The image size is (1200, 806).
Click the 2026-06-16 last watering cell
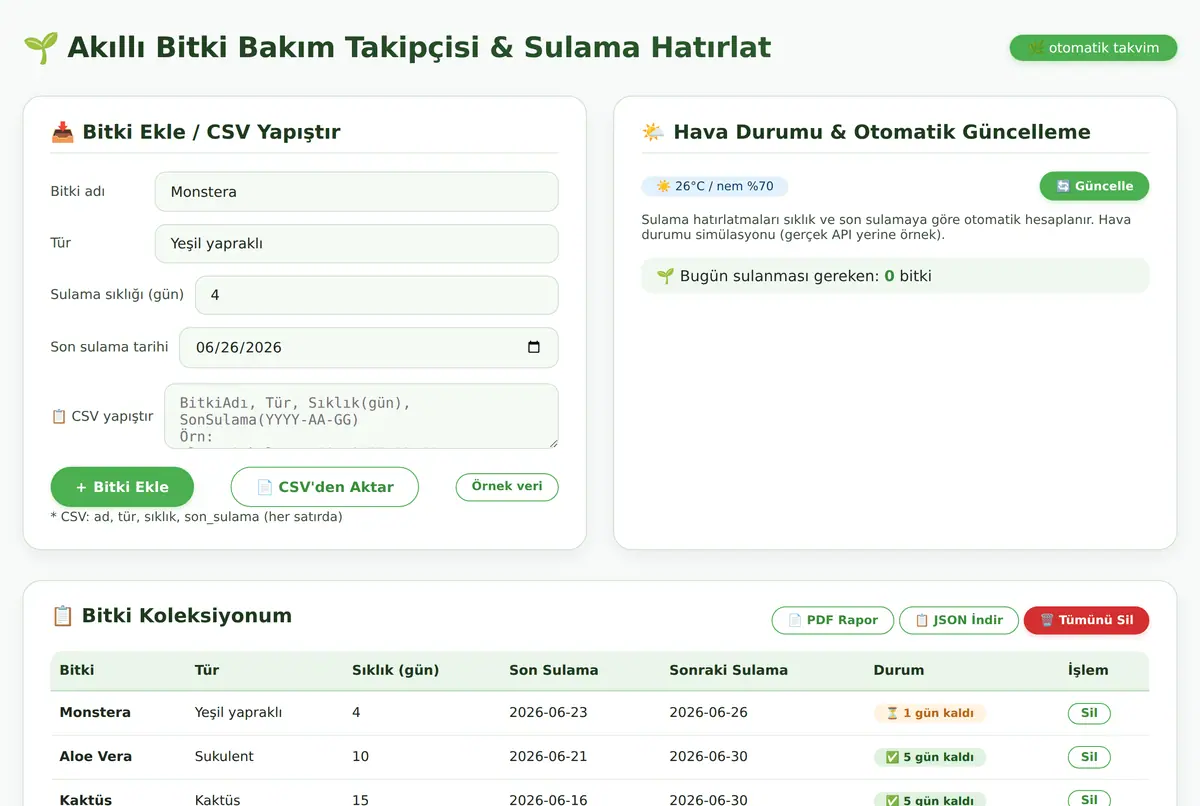click(546, 800)
